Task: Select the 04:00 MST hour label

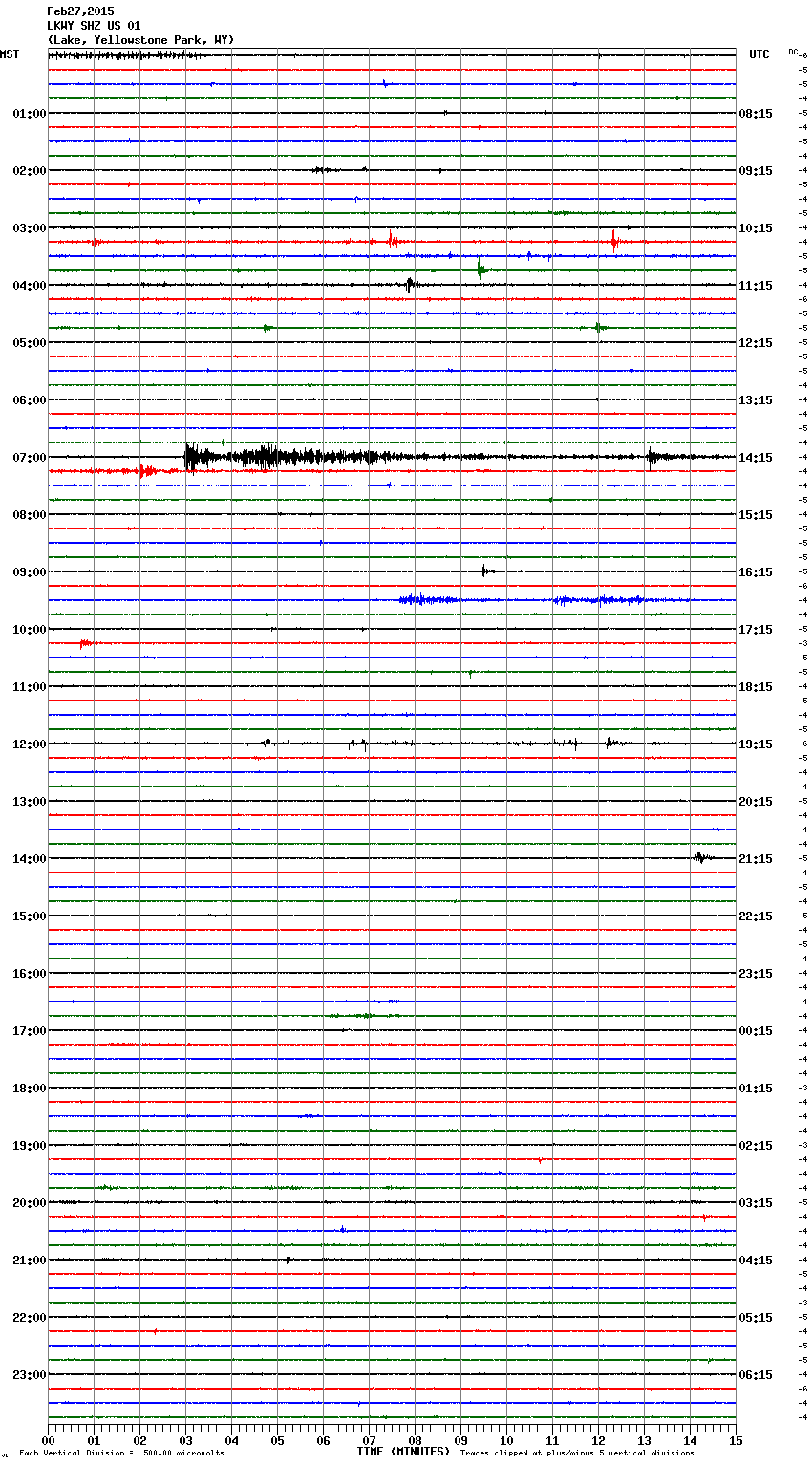Action: [29, 286]
